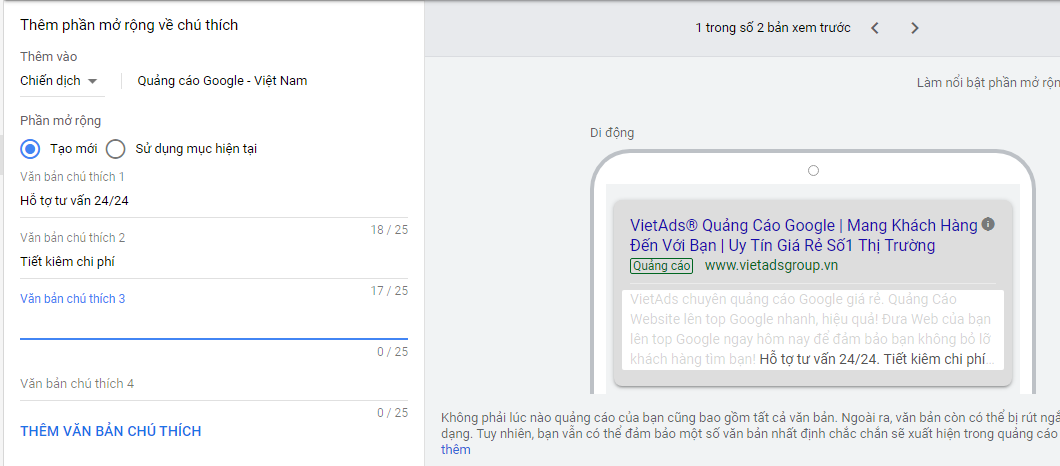Select the "Tạo mới" radio option

(x=30, y=149)
